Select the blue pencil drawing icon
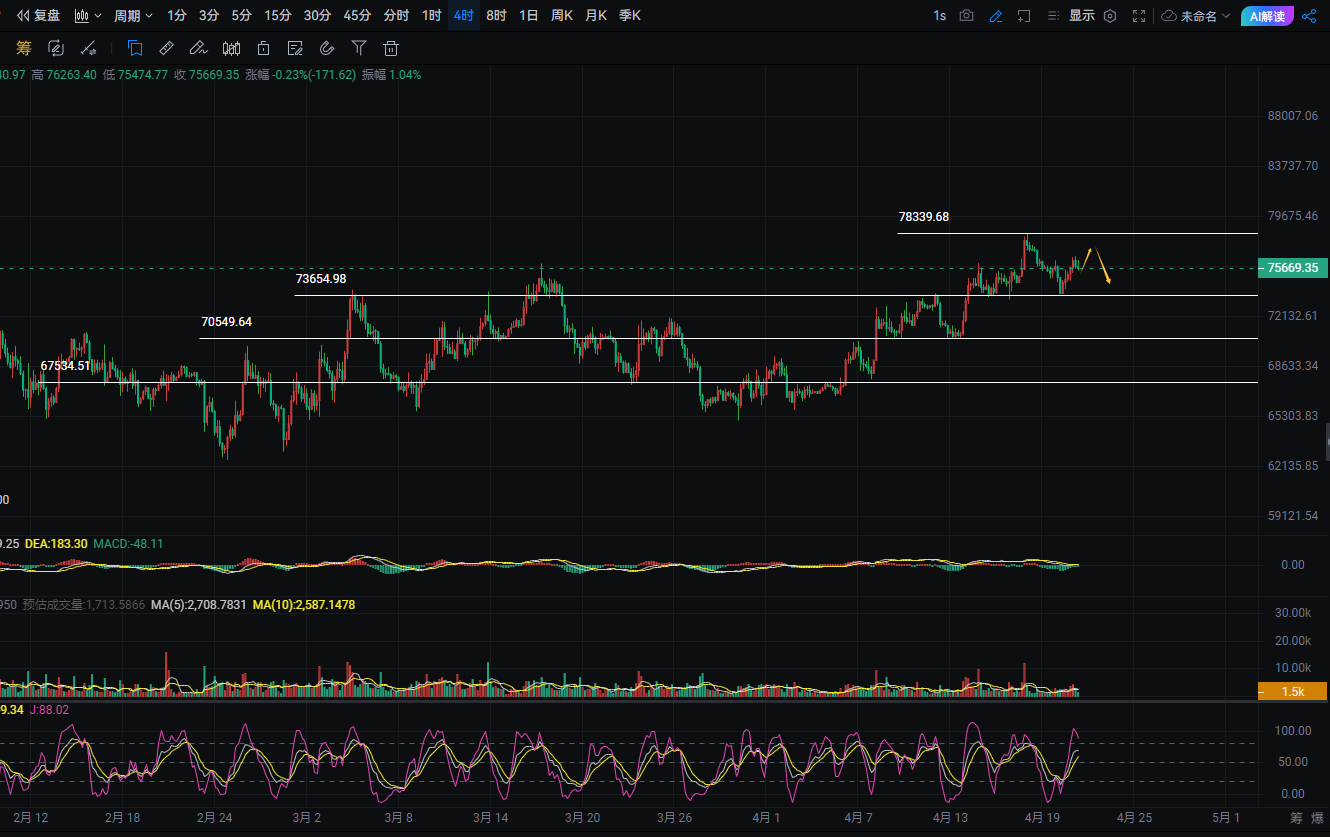1330x837 pixels. [x=995, y=16]
